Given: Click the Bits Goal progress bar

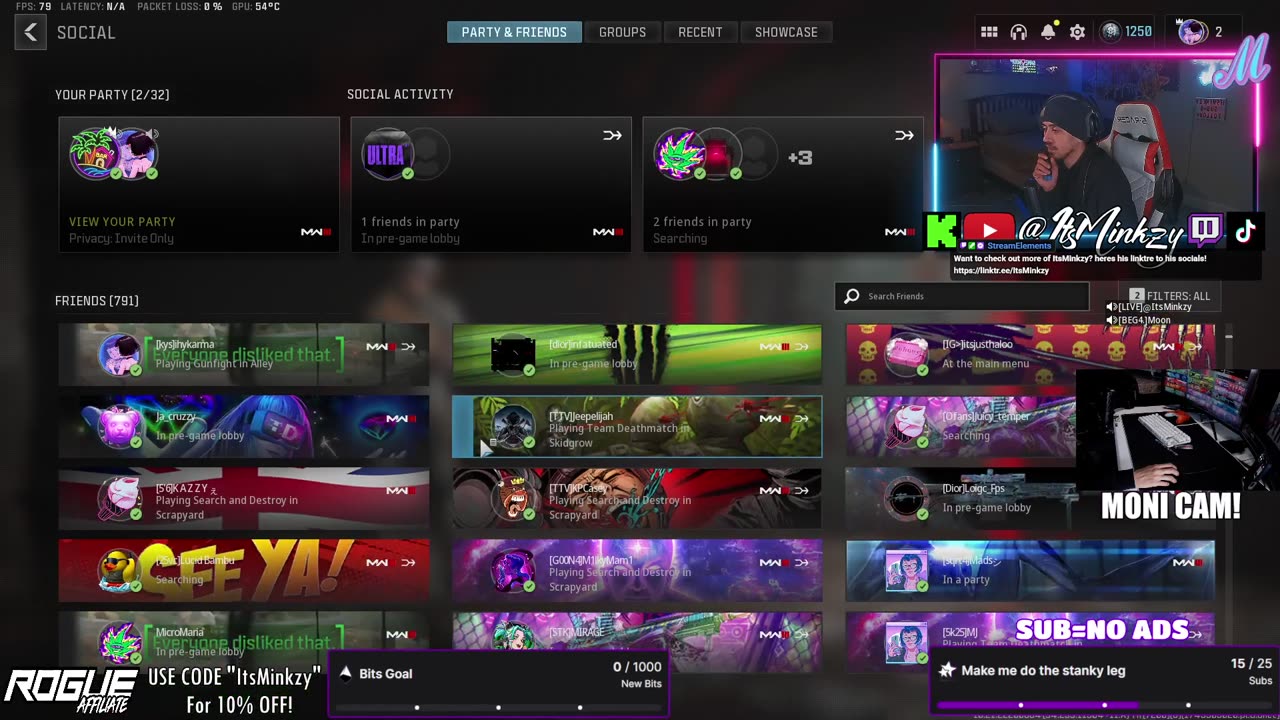Looking at the screenshot, I should 498,707.
